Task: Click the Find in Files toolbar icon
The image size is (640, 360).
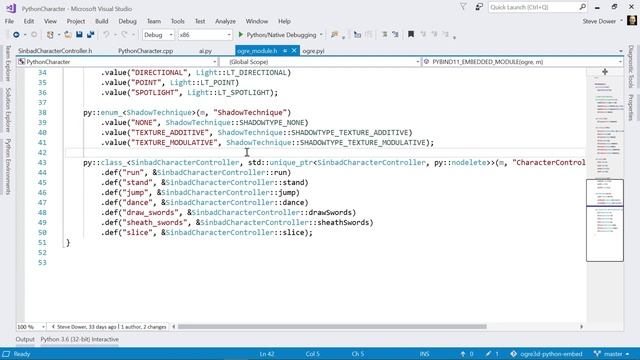Action: click(x=335, y=35)
